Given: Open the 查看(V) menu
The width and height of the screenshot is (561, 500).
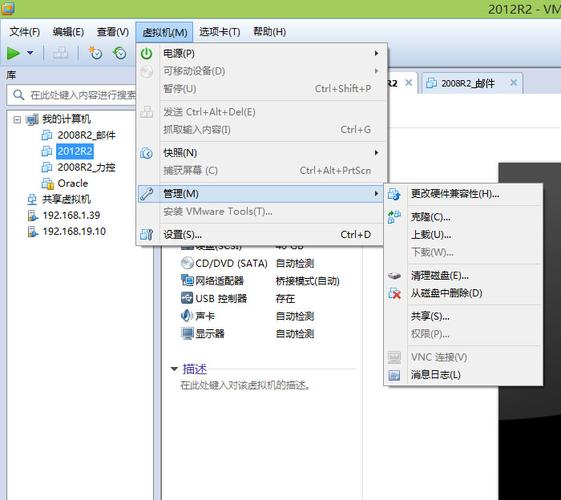Looking at the screenshot, I should pyautogui.click(x=113, y=32).
